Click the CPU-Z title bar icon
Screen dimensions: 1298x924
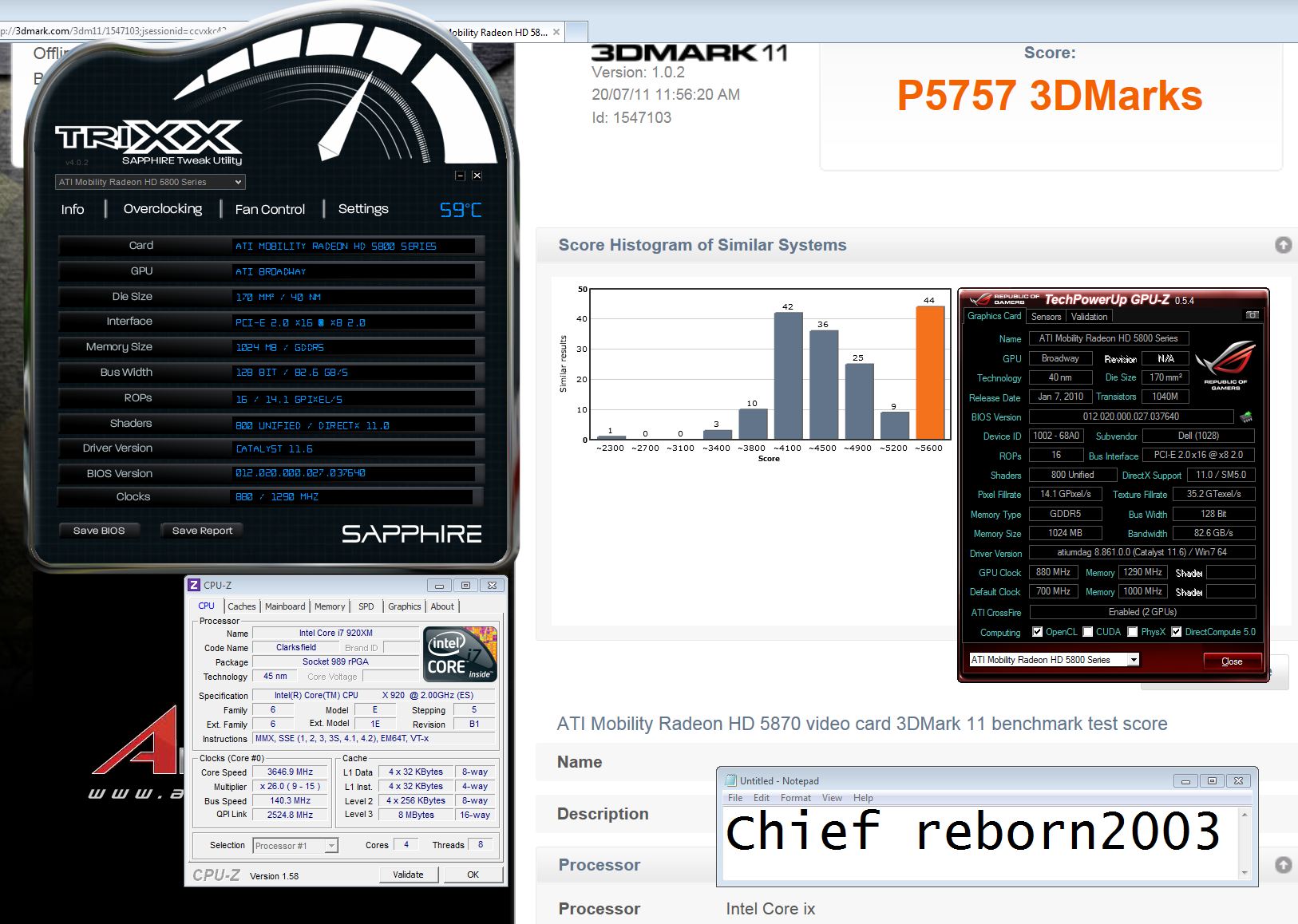pos(194,585)
